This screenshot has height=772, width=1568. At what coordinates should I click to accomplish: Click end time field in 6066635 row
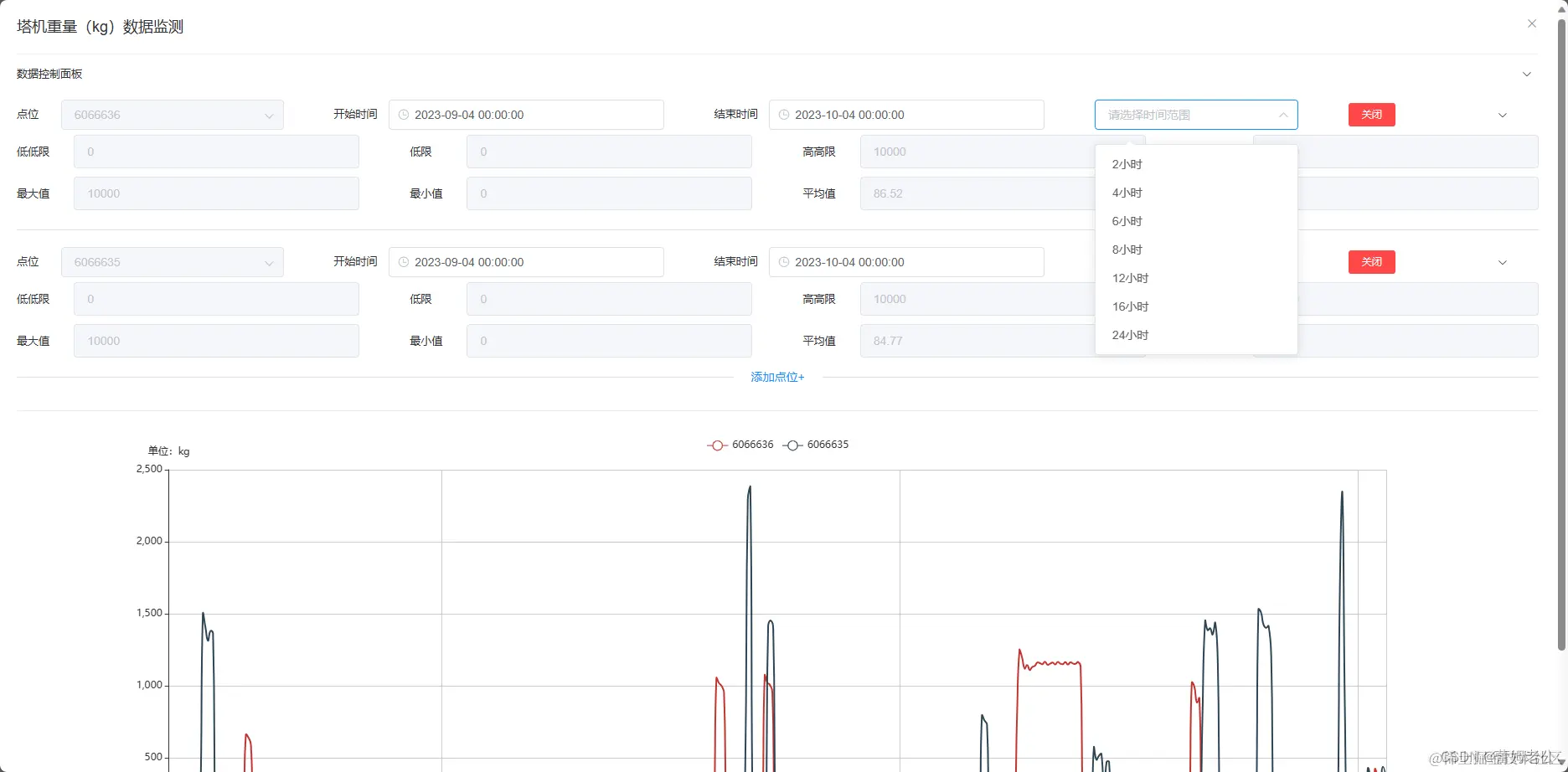tap(906, 262)
